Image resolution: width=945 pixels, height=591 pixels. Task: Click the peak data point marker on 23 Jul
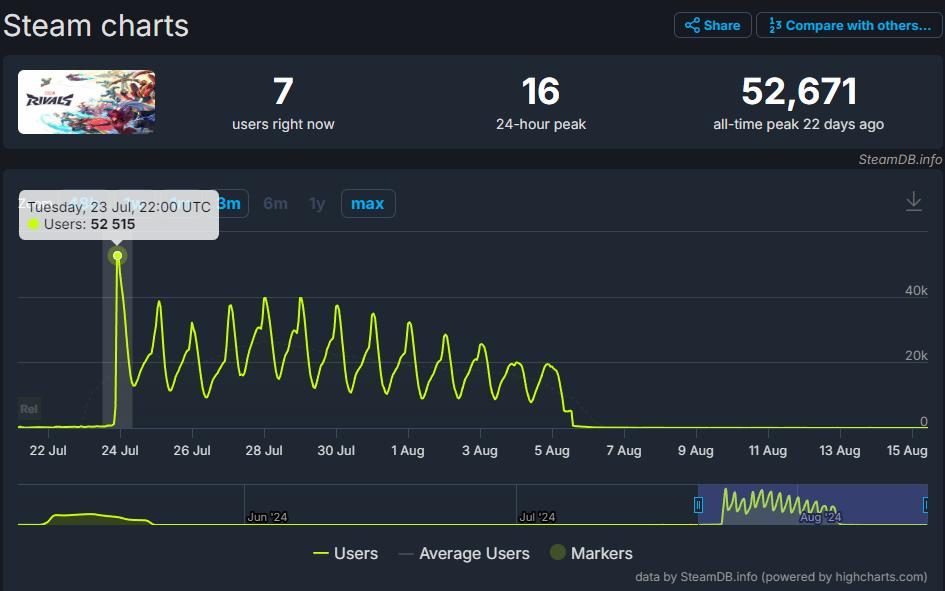118,256
